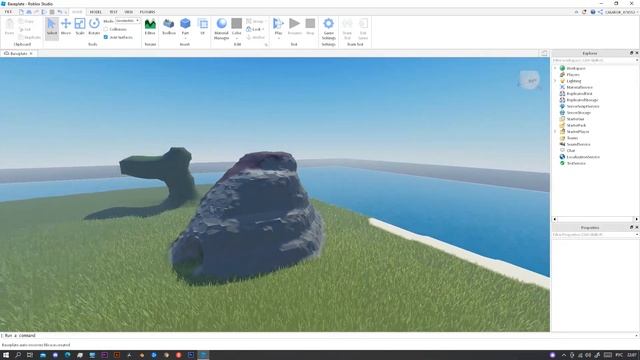Image resolution: width=640 pixels, height=360 pixels.
Task: Click Explorer horizontal scrollbar right arrow
Action: pos(636,219)
